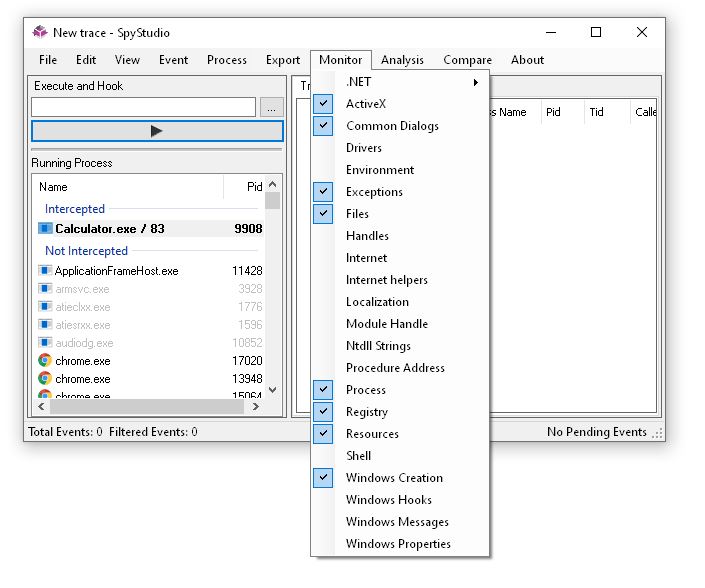This screenshot has width=705, height=588.
Task: Open the Analysis menu
Action: point(402,60)
